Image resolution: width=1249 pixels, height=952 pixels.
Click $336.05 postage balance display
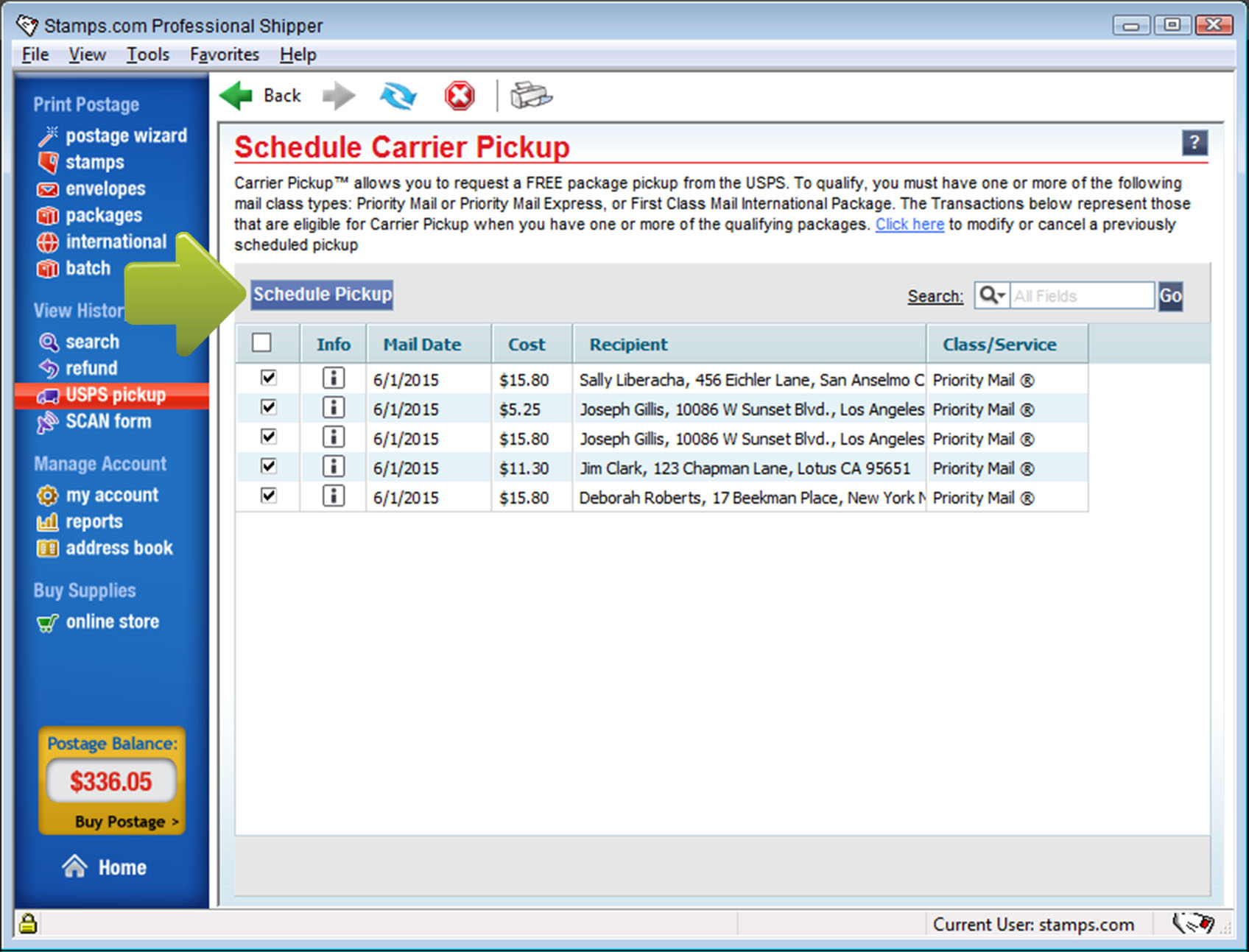click(111, 781)
